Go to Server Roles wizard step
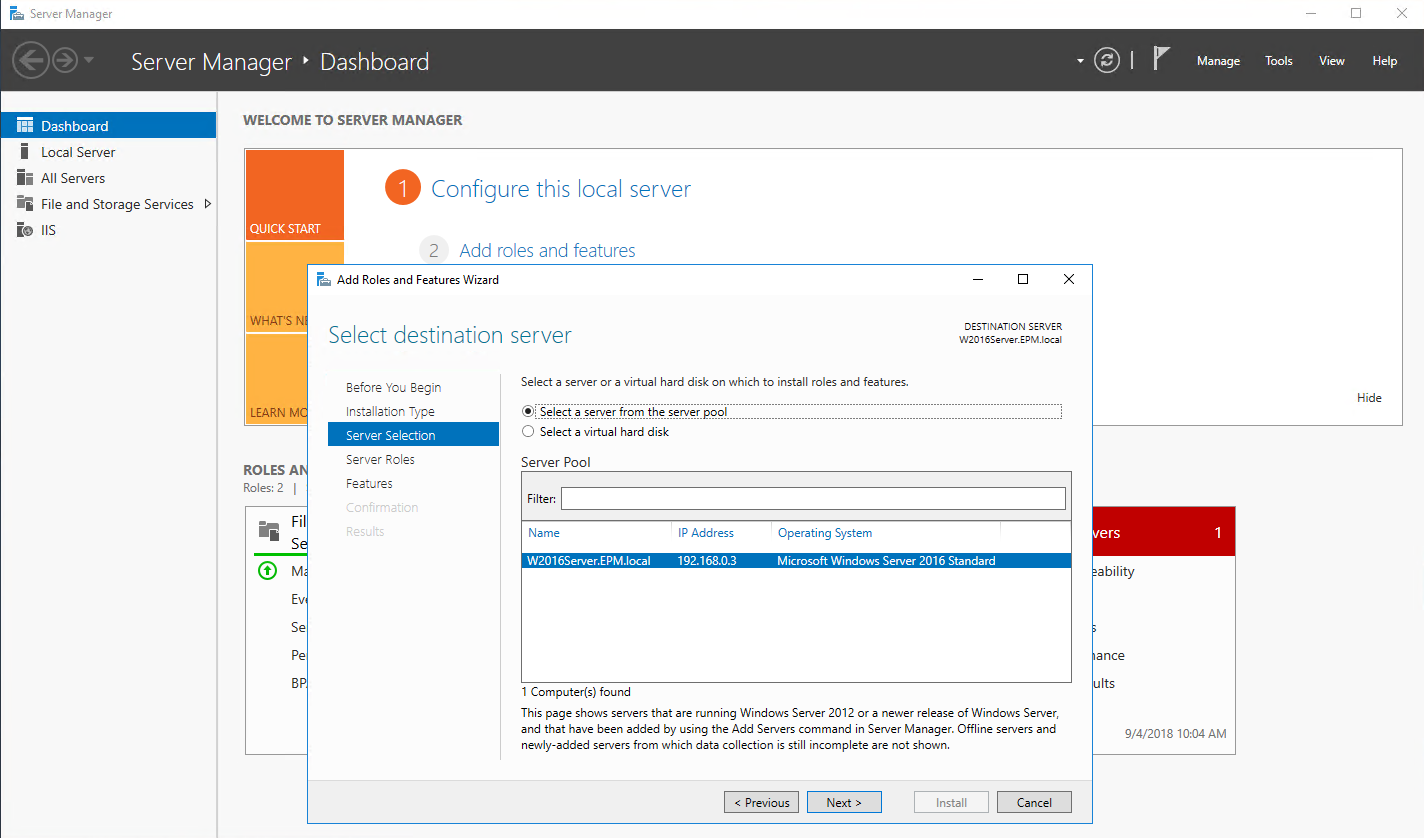 click(x=380, y=459)
